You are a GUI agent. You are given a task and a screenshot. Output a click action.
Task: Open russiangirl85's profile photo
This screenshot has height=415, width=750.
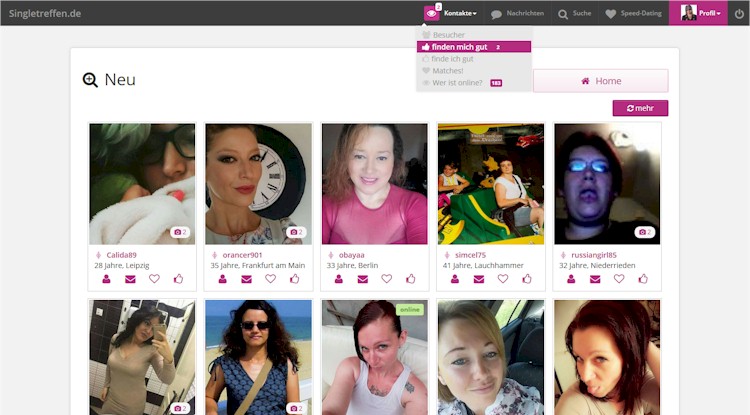[x=607, y=184]
